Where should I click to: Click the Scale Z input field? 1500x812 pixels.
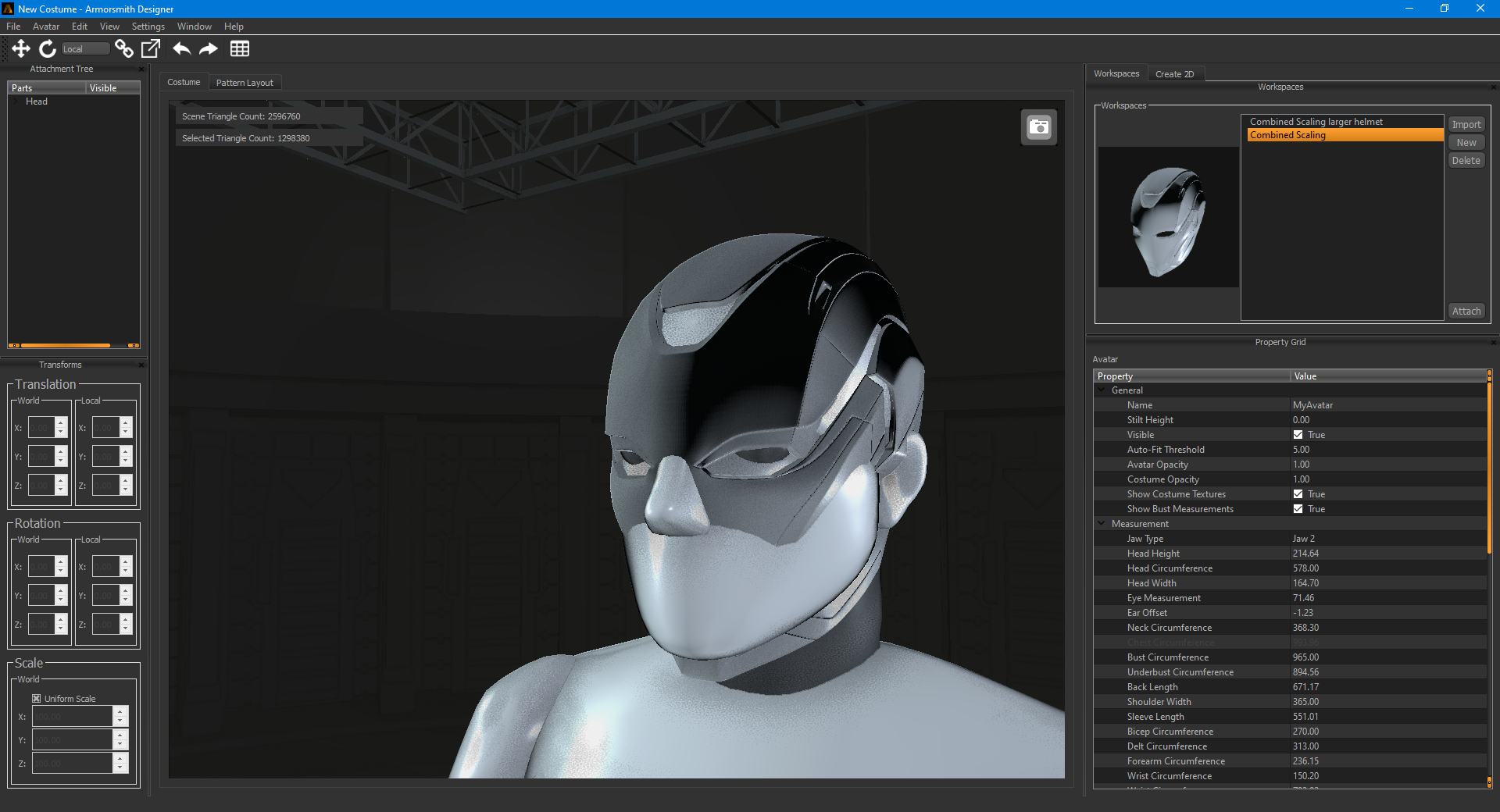coord(73,764)
